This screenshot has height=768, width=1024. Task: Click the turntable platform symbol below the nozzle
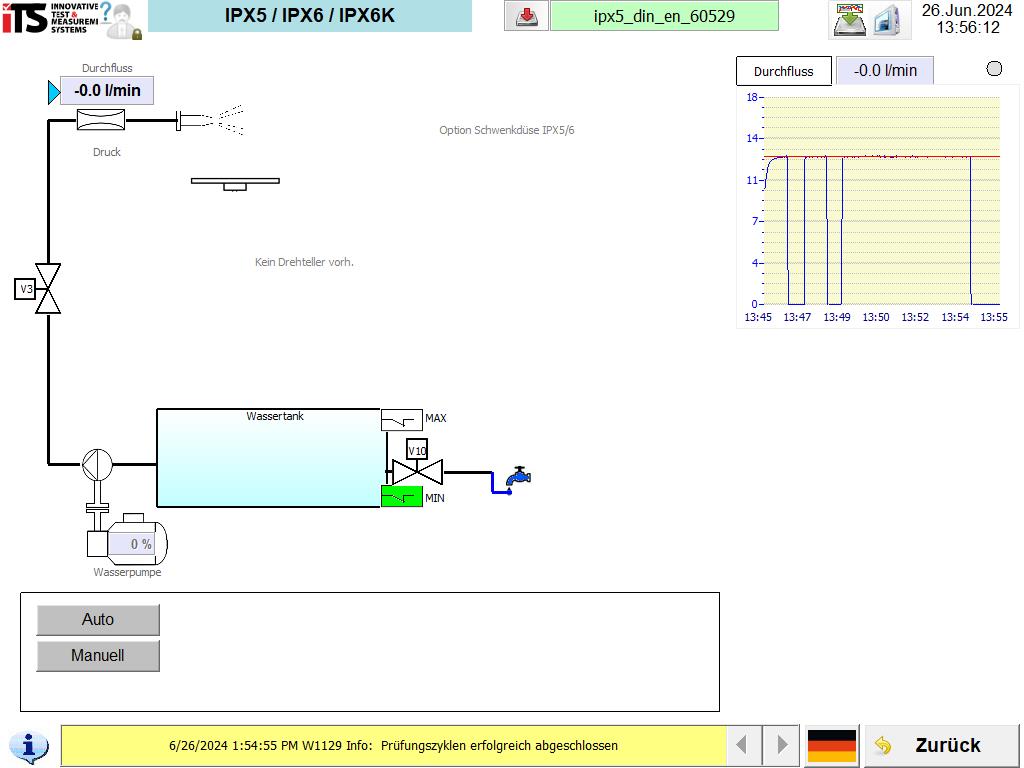(x=235, y=184)
